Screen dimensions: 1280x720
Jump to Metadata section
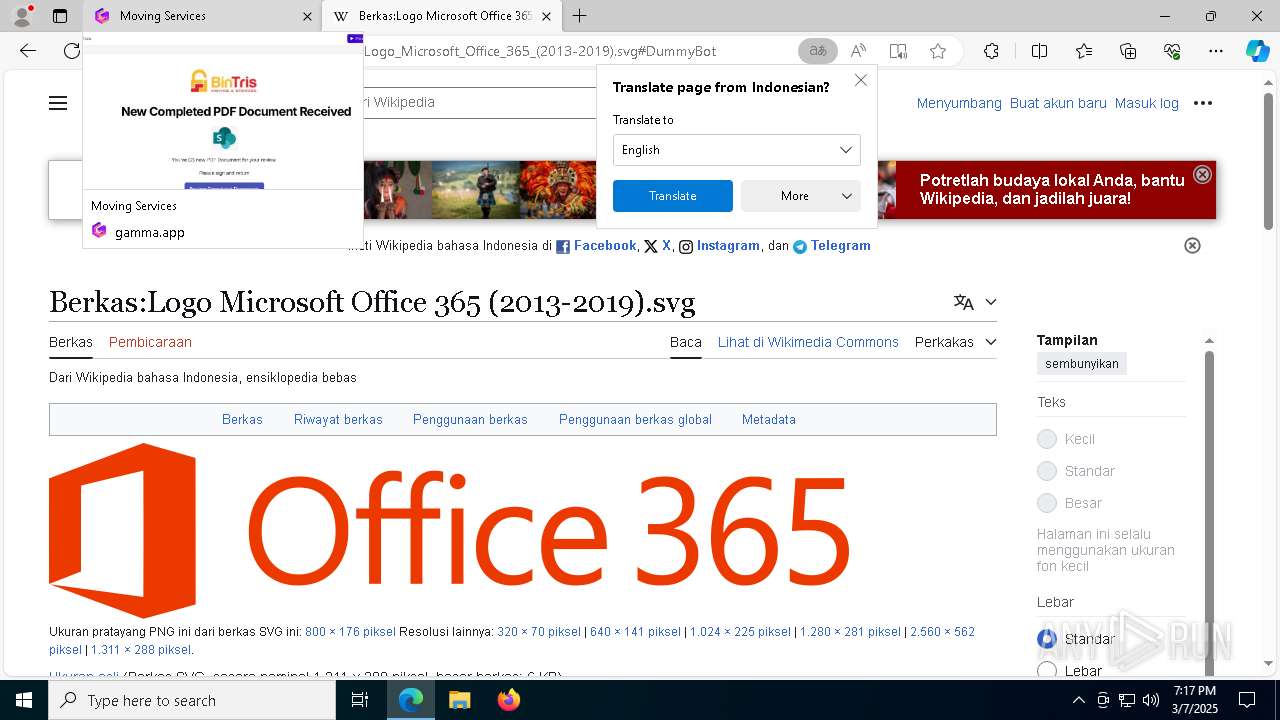(x=769, y=420)
